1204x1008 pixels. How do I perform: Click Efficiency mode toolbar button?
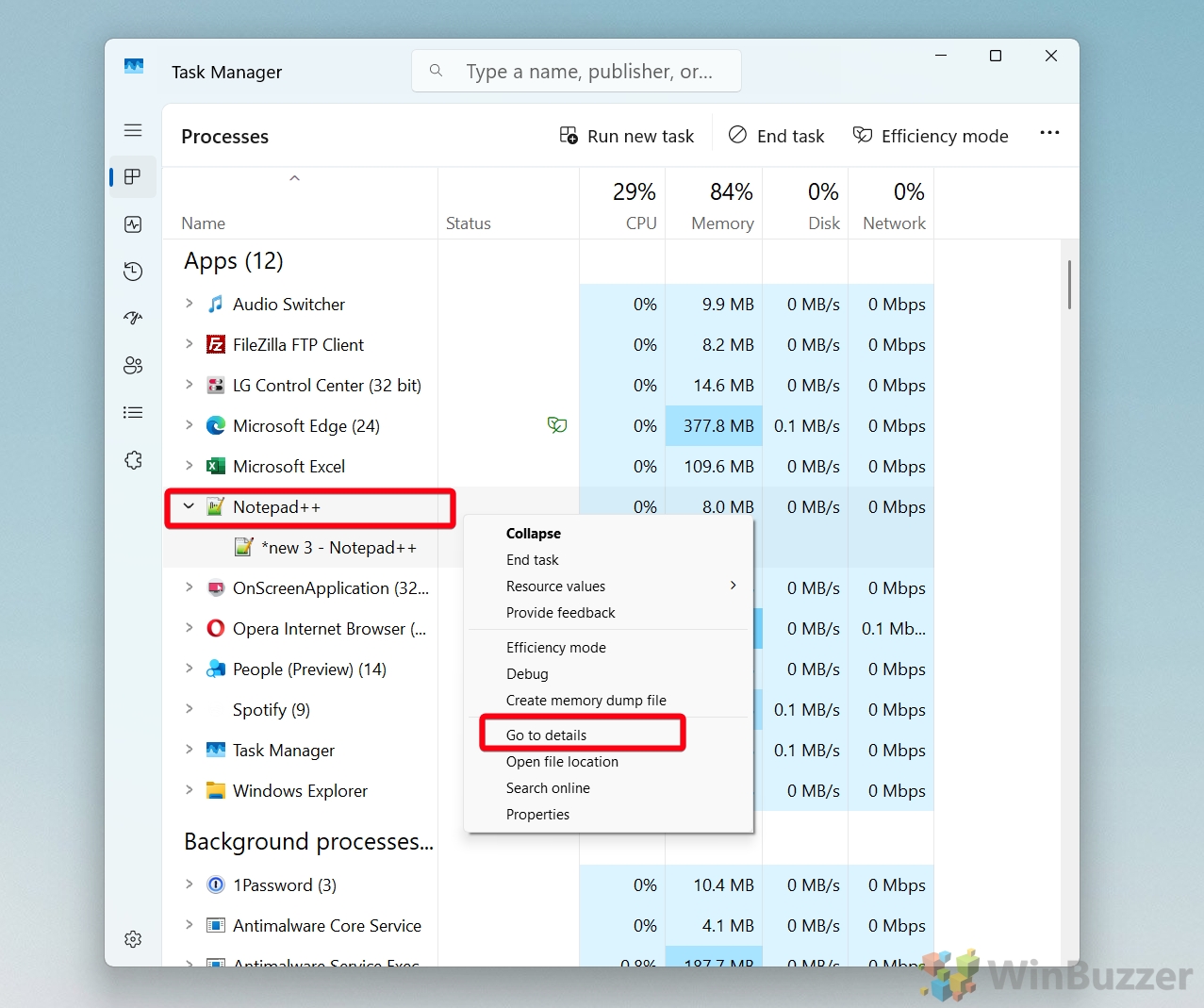(931, 136)
